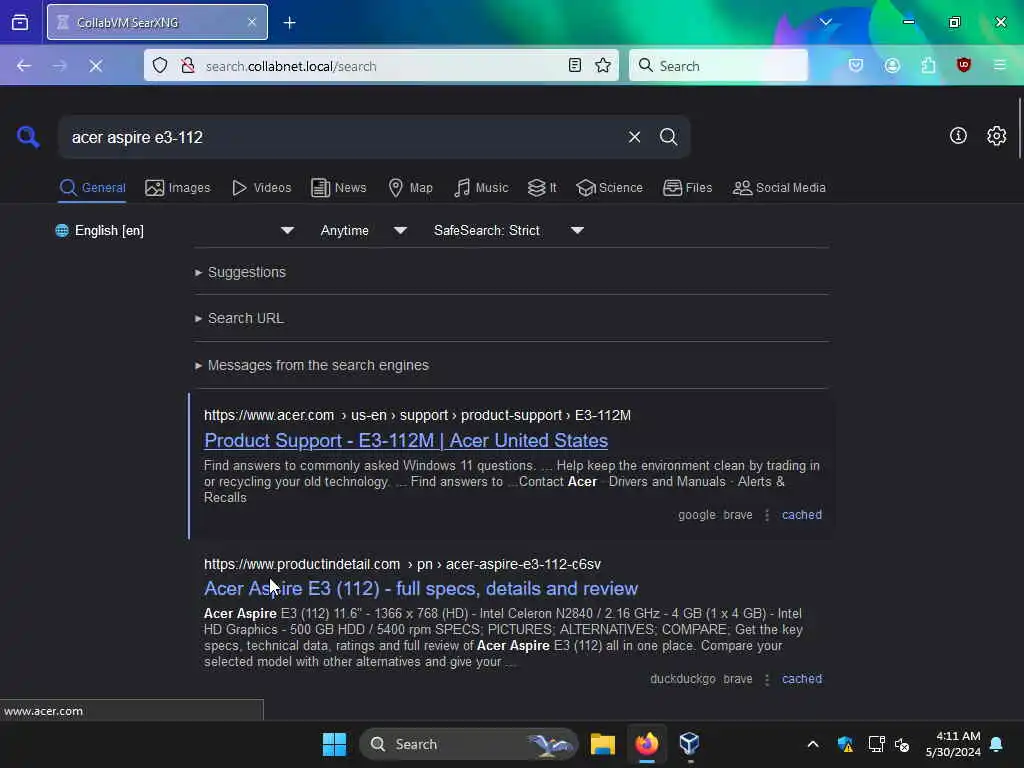Open the SafeSearch Strict dropdown

coord(509,231)
